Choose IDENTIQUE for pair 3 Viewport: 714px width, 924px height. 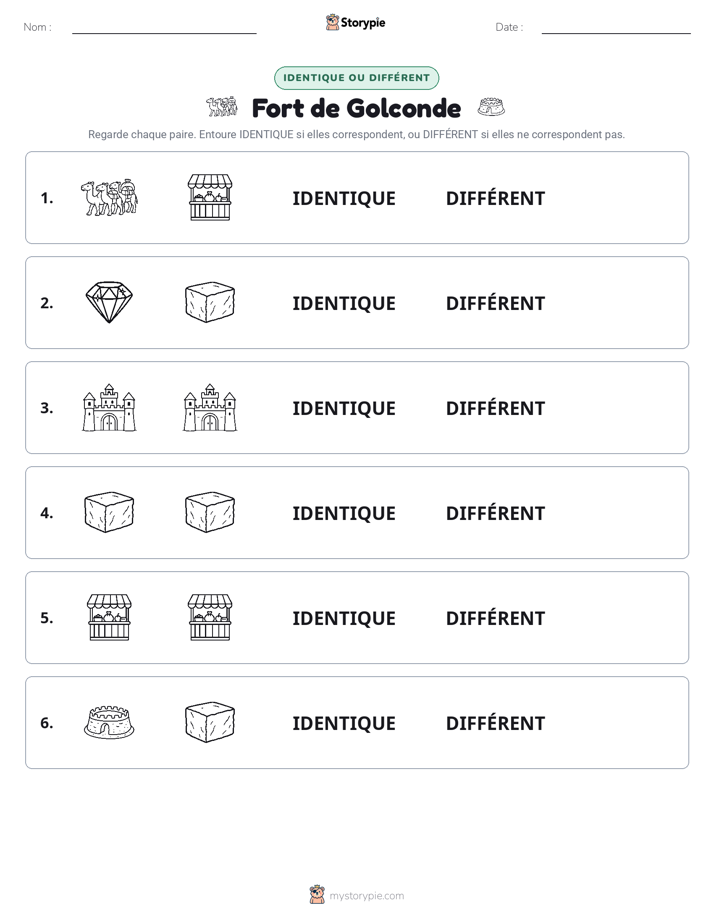coord(344,408)
